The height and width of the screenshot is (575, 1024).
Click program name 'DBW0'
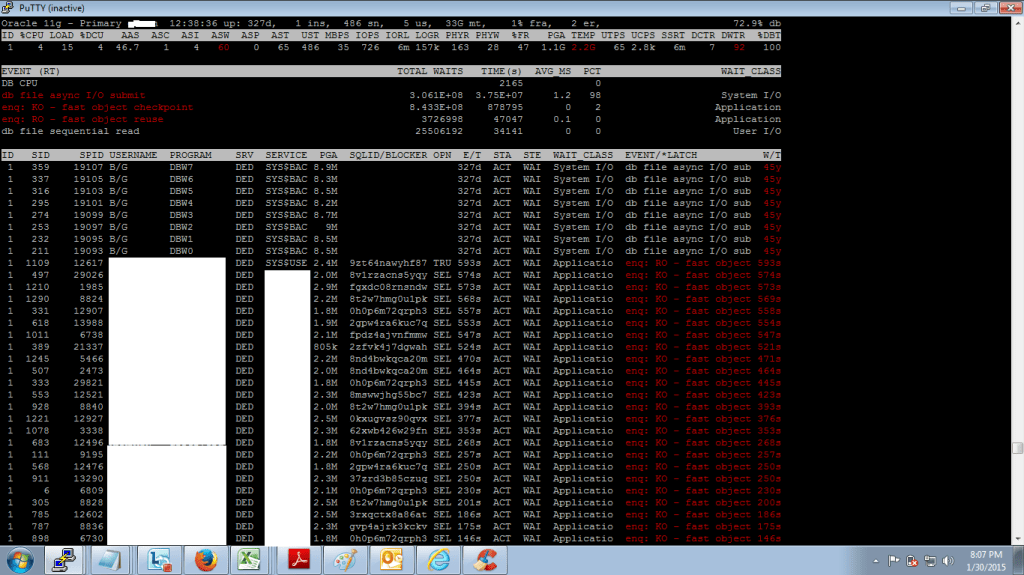coord(182,251)
